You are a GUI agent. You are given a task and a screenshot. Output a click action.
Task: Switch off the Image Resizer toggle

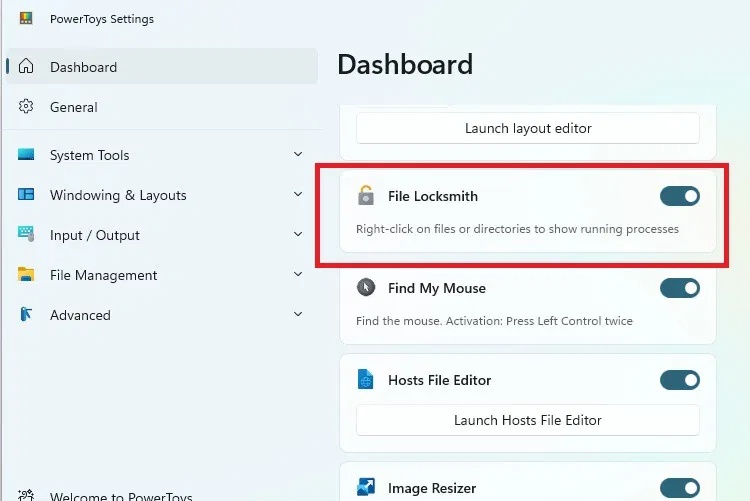coord(680,488)
